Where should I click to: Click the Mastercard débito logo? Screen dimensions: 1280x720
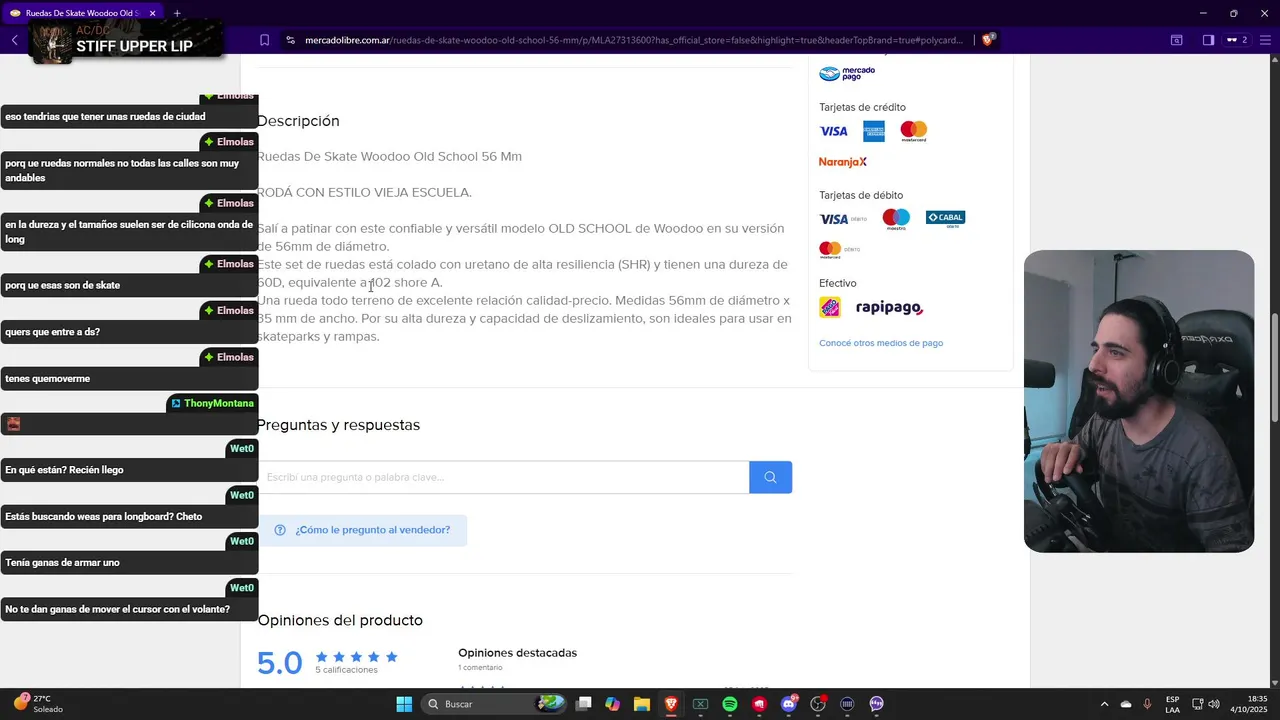[839, 249]
